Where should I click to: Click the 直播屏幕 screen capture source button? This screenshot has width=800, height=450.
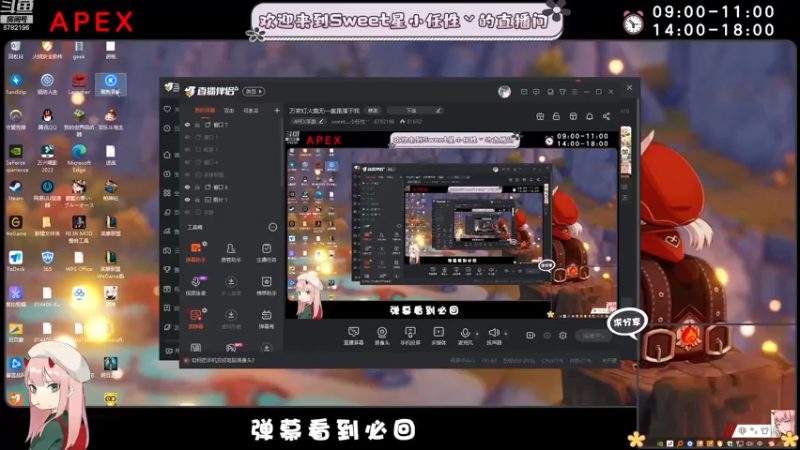click(353, 336)
